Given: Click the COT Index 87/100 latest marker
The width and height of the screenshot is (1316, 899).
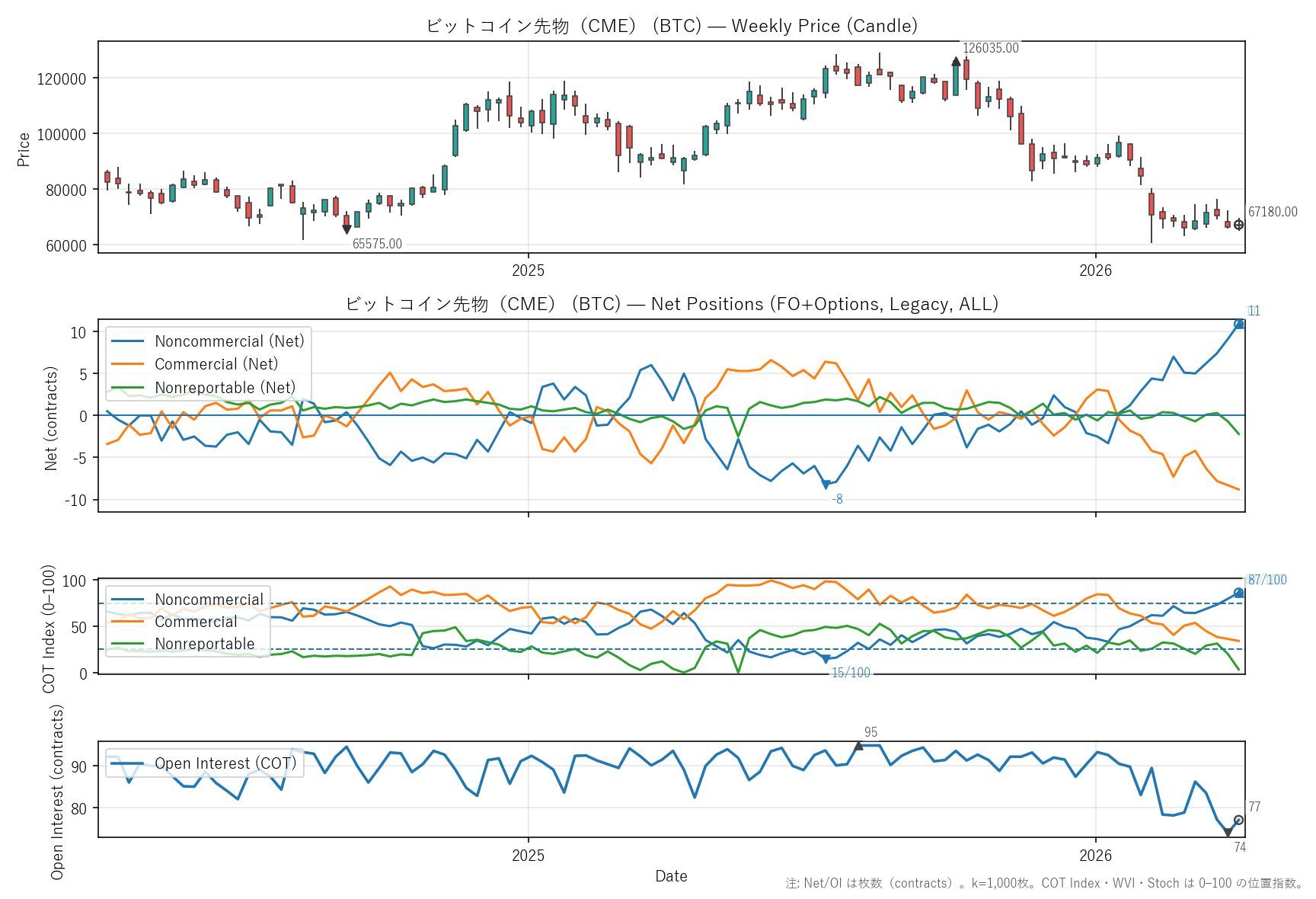Looking at the screenshot, I should [1238, 593].
